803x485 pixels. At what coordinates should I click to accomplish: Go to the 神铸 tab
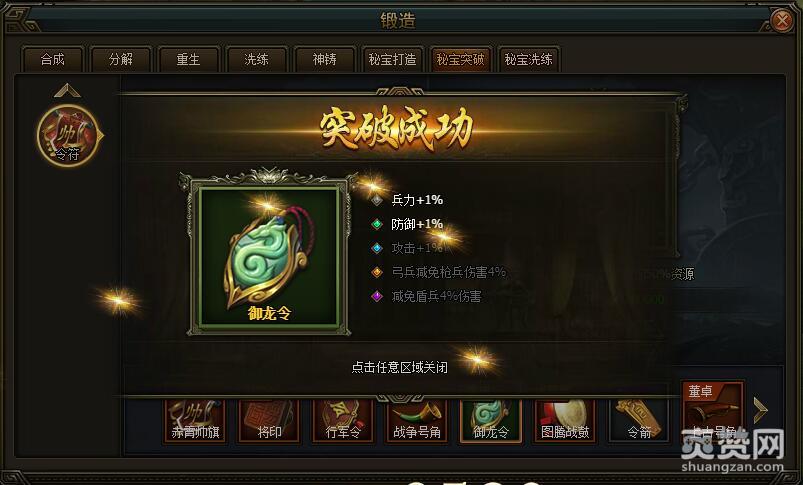(x=325, y=59)
